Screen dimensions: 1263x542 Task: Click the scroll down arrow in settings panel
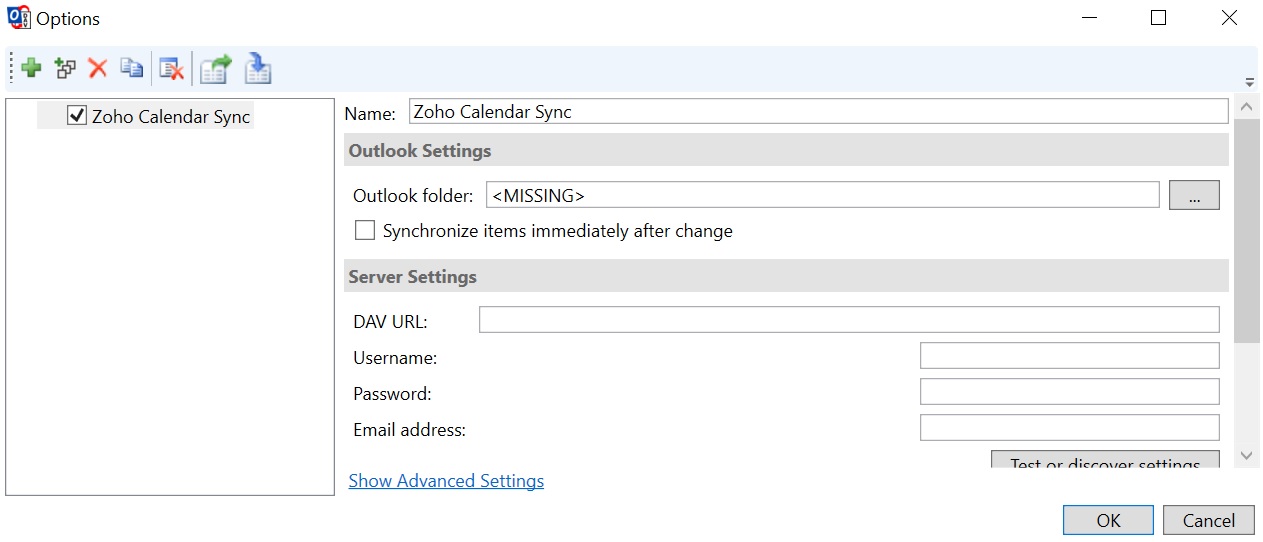coord(1246,455)
